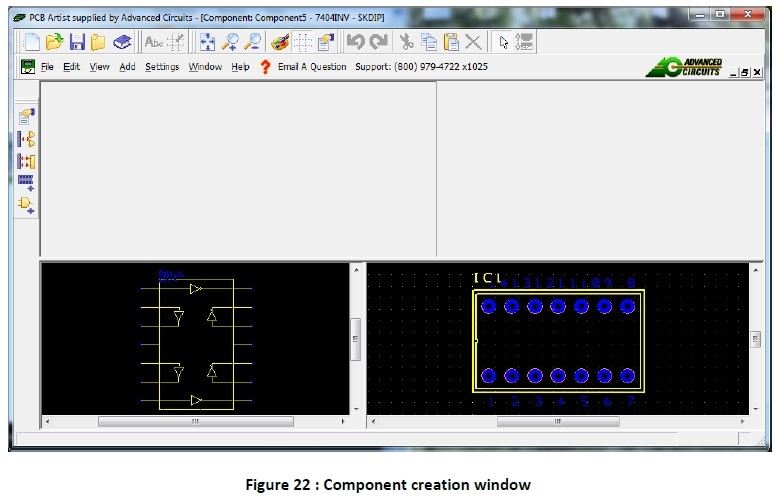The height and width of the screenshot is (499, 777).
Task: Click the Cut scissors icon
Action: (407, 42)
